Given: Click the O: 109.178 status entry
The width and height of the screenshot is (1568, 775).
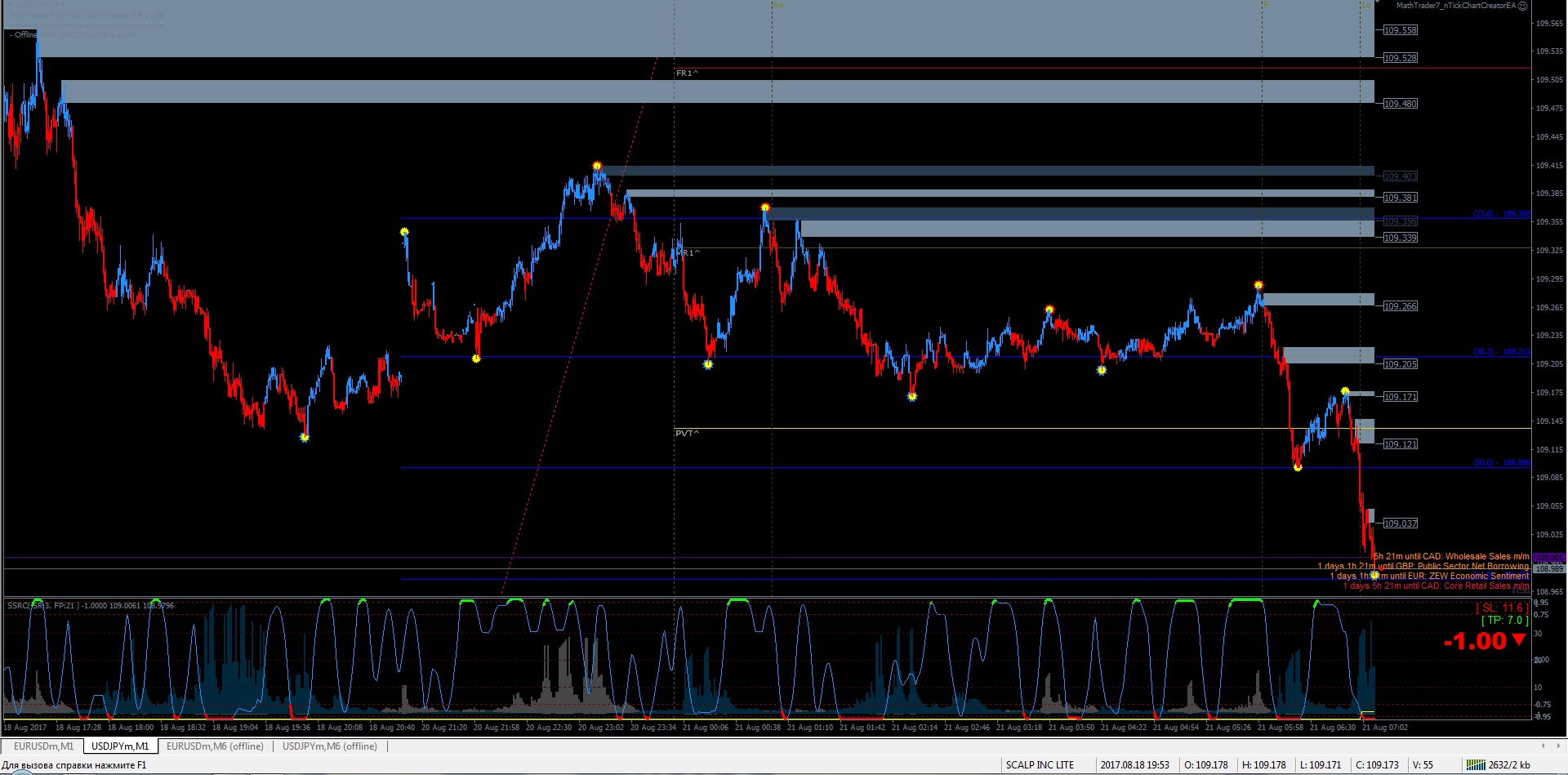Looking at the screenshot, I should (x=1206, y=765).
